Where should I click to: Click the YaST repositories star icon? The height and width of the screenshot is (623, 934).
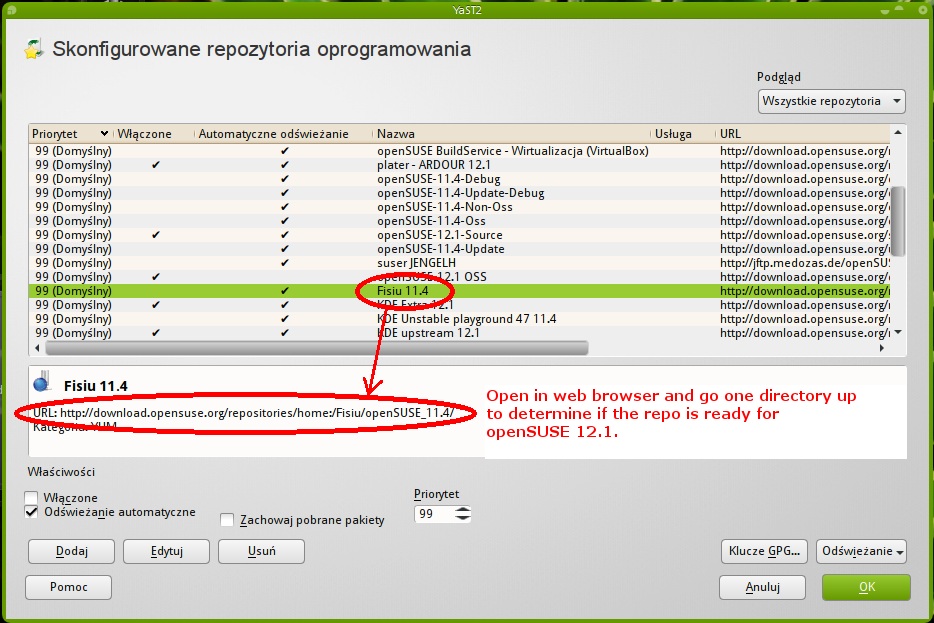[34, 49]
